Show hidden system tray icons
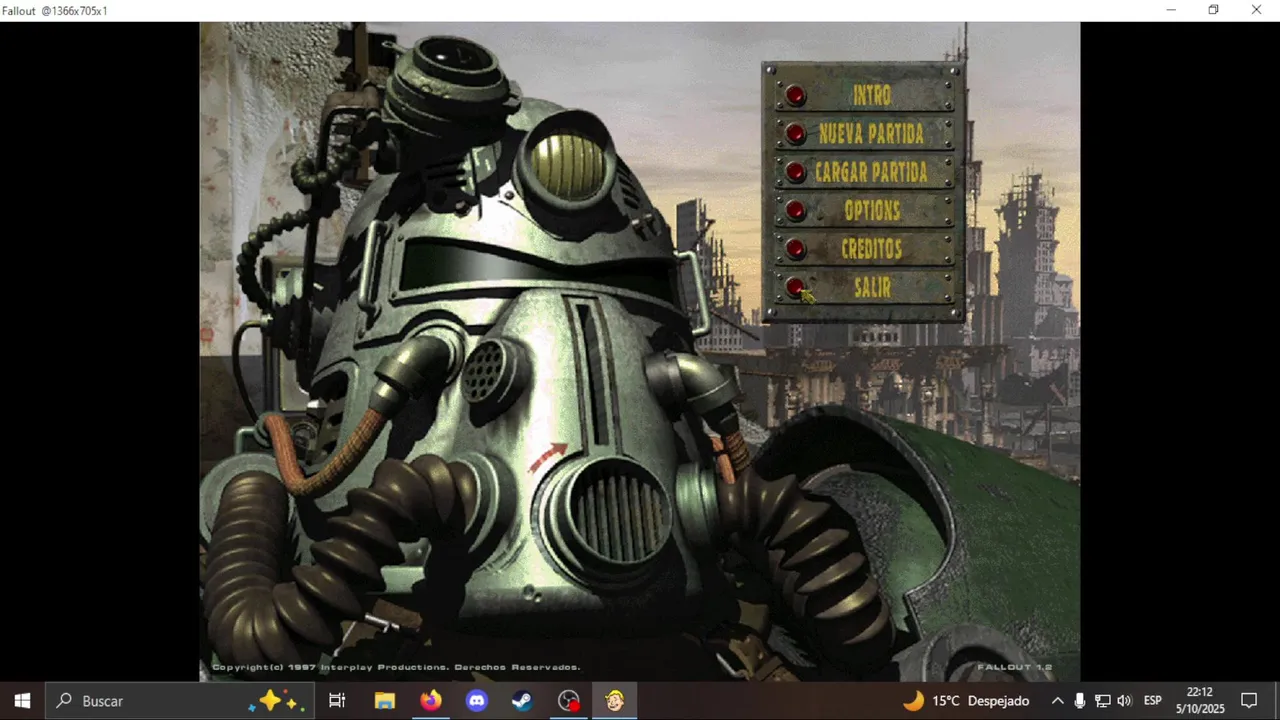The height and width of the screenshot is (720, 1280). [x=1057, y=701]
